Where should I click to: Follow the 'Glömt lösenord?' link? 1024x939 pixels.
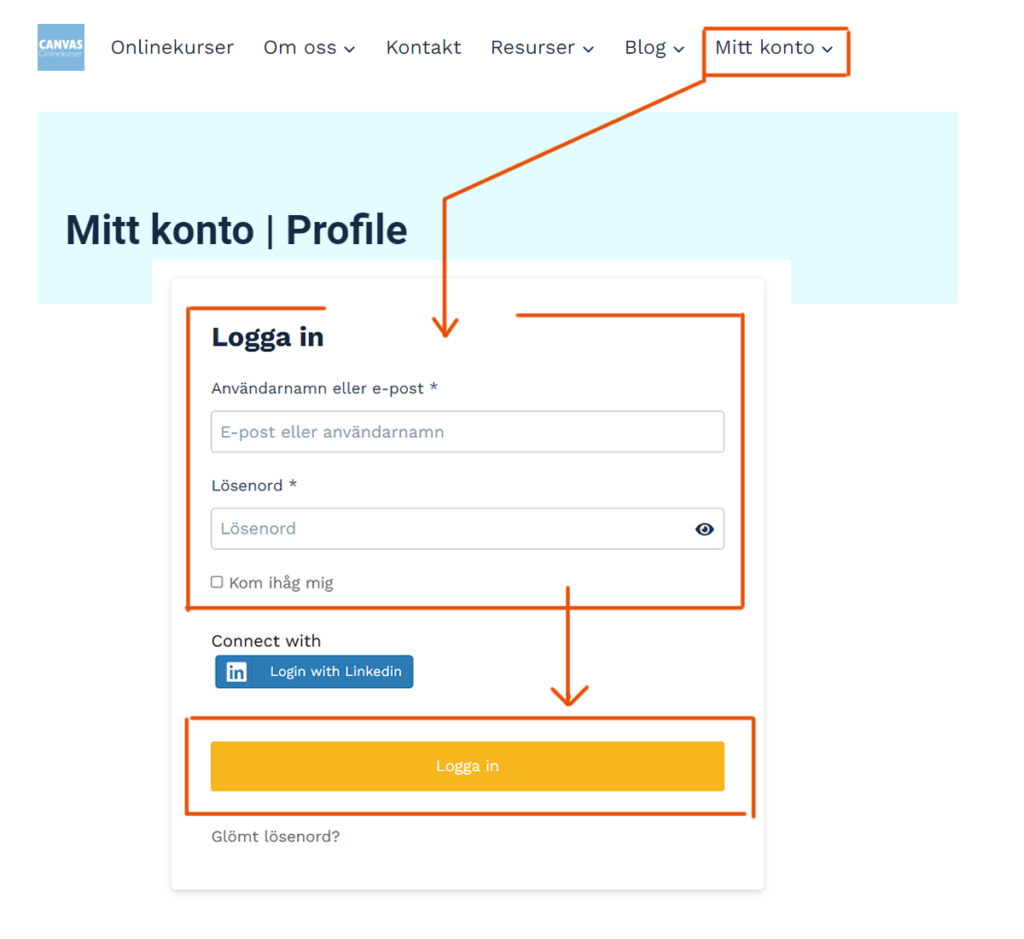pos(275,836)
